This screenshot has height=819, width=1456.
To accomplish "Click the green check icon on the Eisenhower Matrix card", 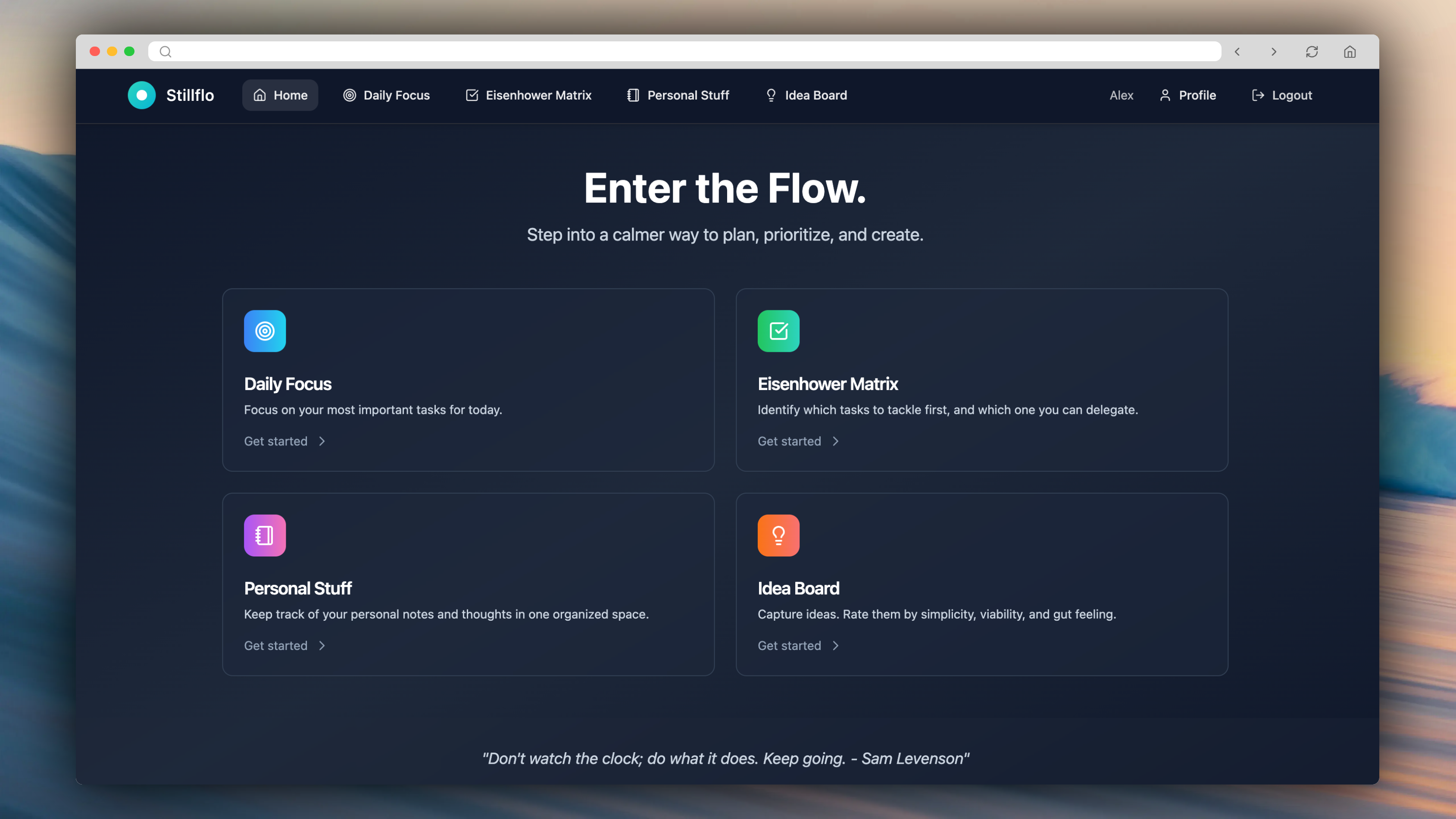I will (778, 331).
